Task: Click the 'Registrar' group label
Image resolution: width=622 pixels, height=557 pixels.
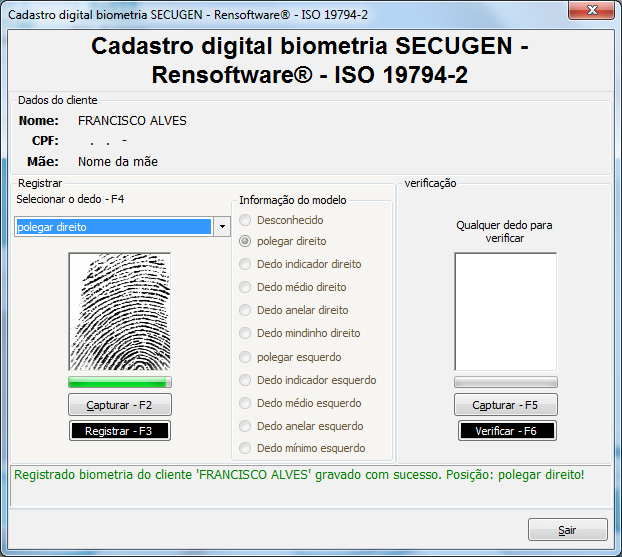Action: click(x=40, y=183)
